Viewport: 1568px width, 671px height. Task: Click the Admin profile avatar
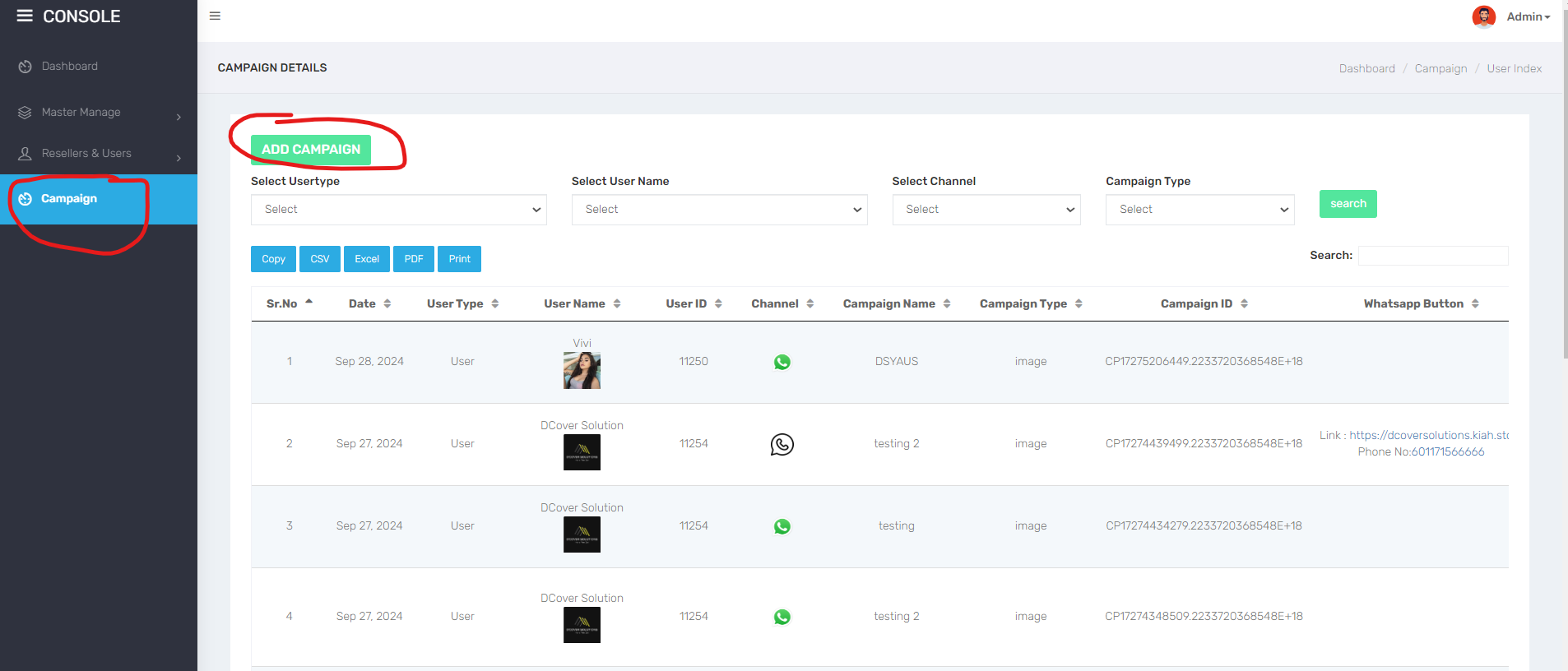(1483, 16)
